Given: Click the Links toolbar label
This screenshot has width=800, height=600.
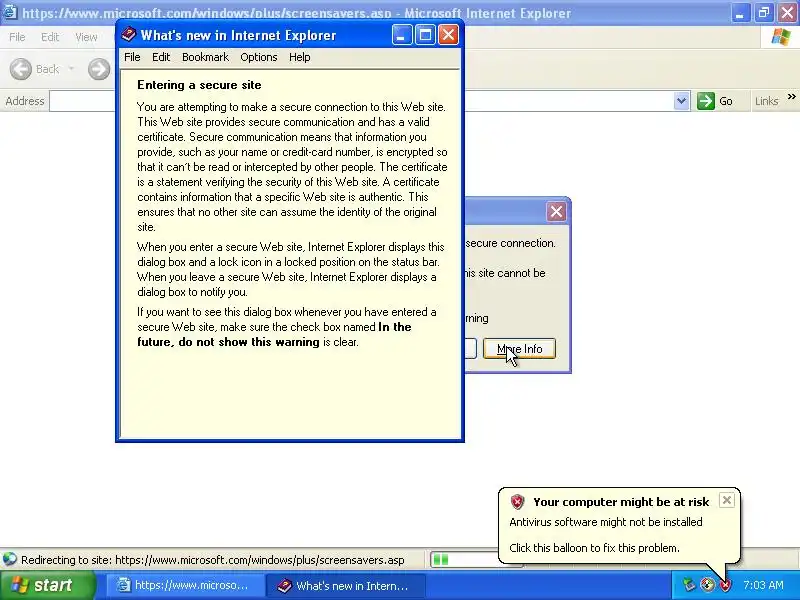Looking at the screenshot, I should [766, 101].
